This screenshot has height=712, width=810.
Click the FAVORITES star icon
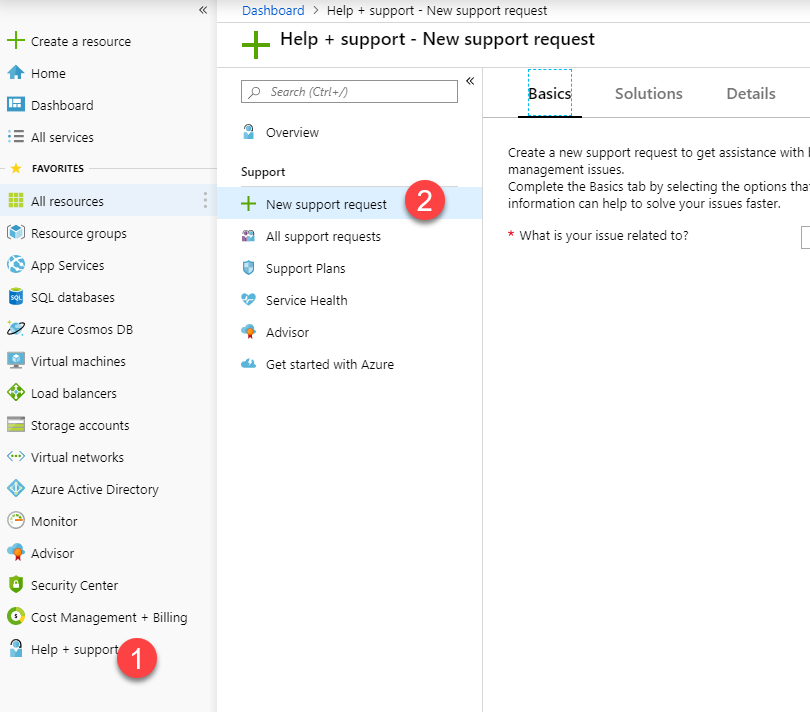coord(16,168)
